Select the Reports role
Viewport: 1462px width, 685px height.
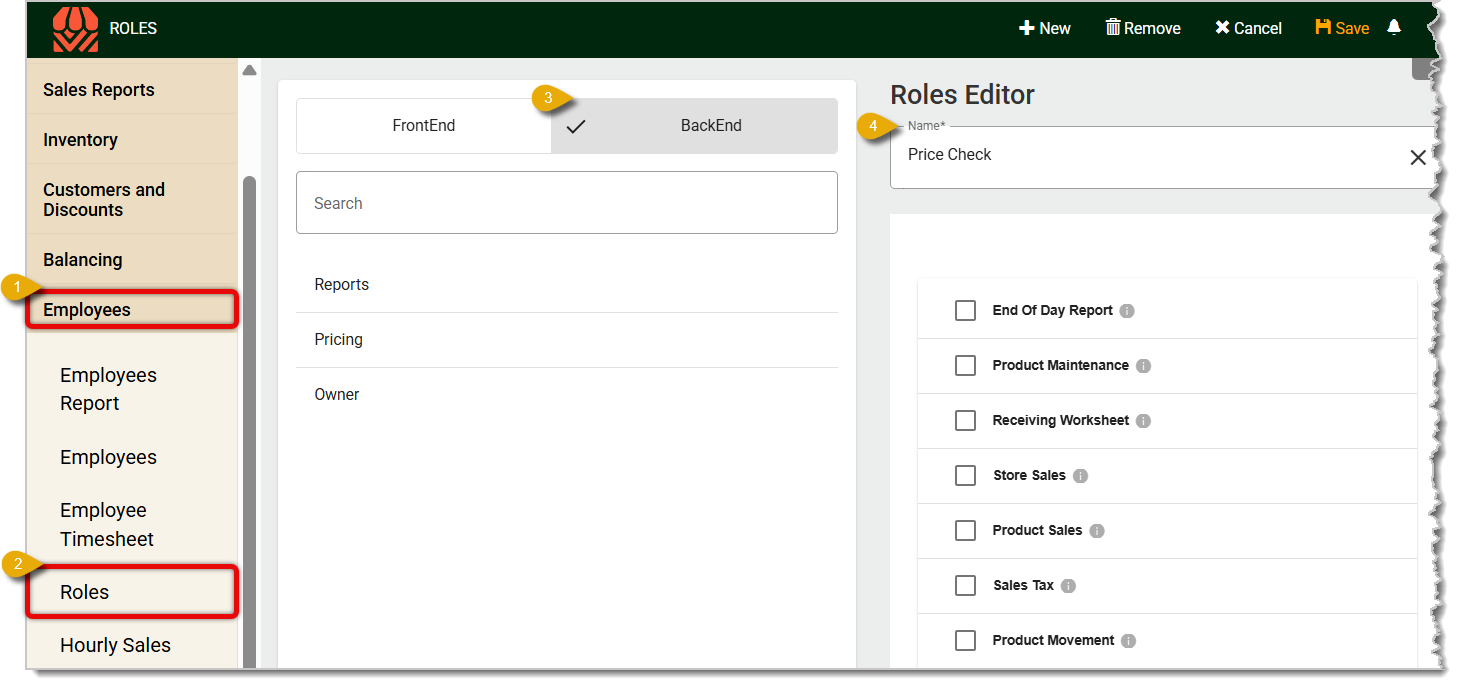567,285
